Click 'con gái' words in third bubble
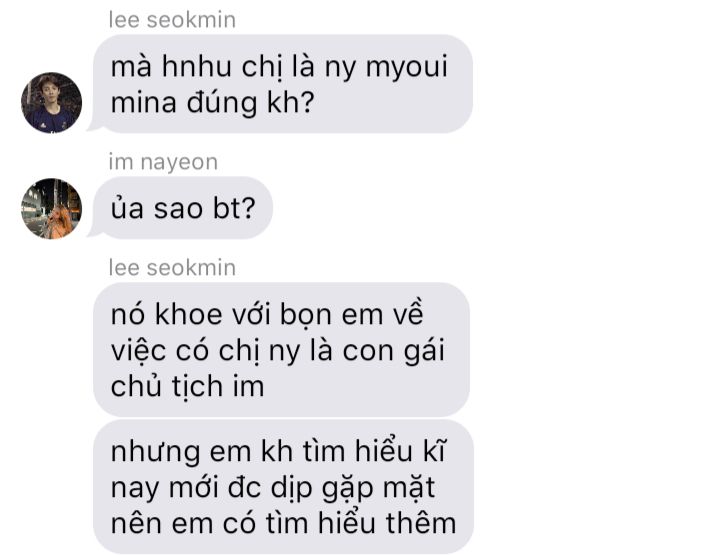This screenshot has height=555, width=720. (x=394, y=351)
